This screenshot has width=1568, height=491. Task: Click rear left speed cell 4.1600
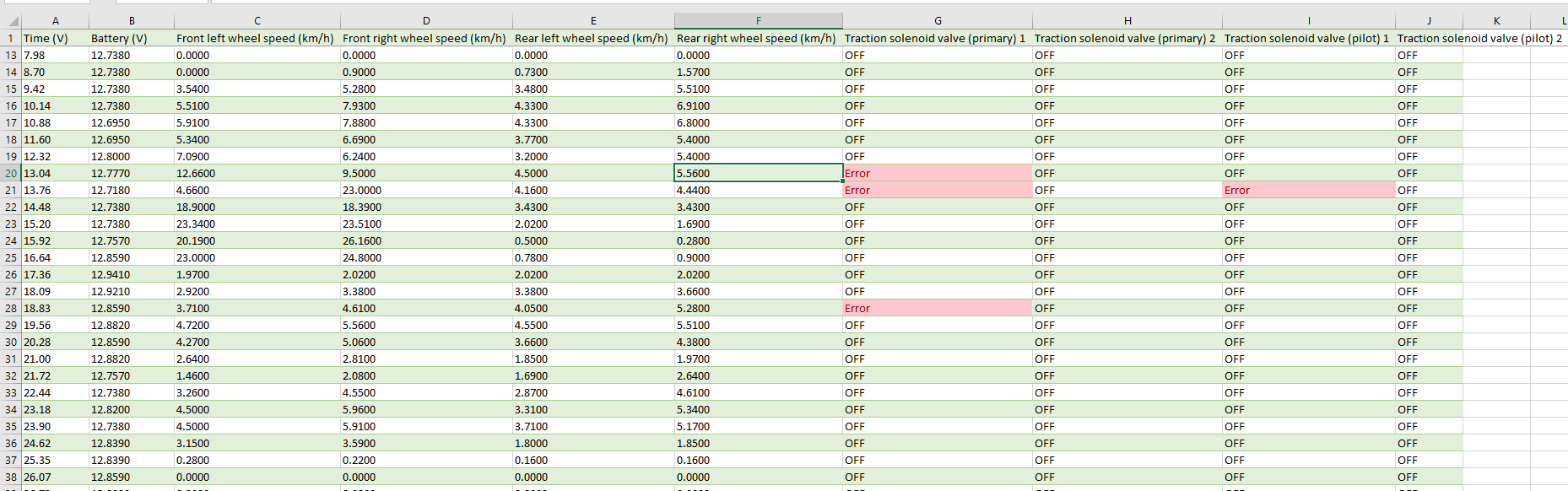click(593, 190)
